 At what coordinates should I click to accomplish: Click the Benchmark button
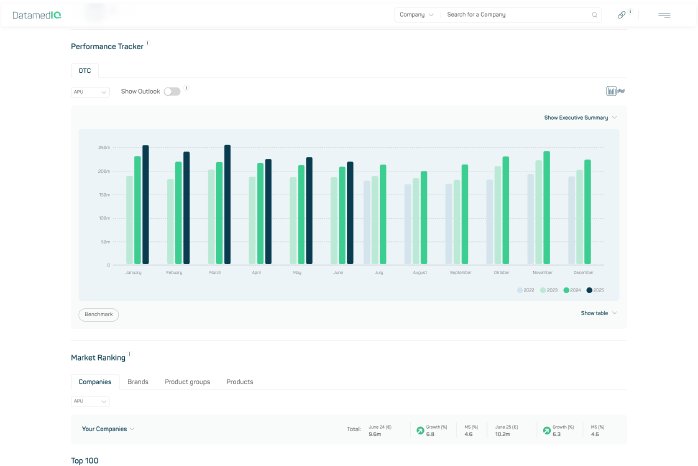[98, 314]
